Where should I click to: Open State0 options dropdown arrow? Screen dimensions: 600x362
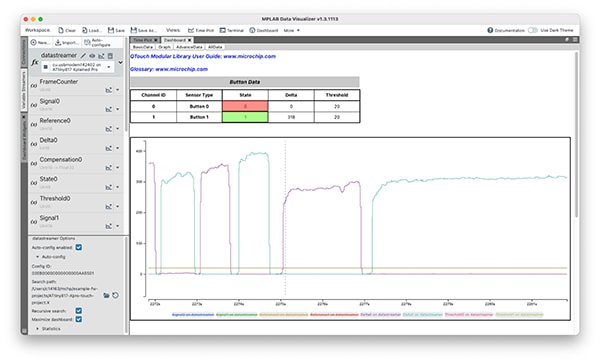click(117, 187)
